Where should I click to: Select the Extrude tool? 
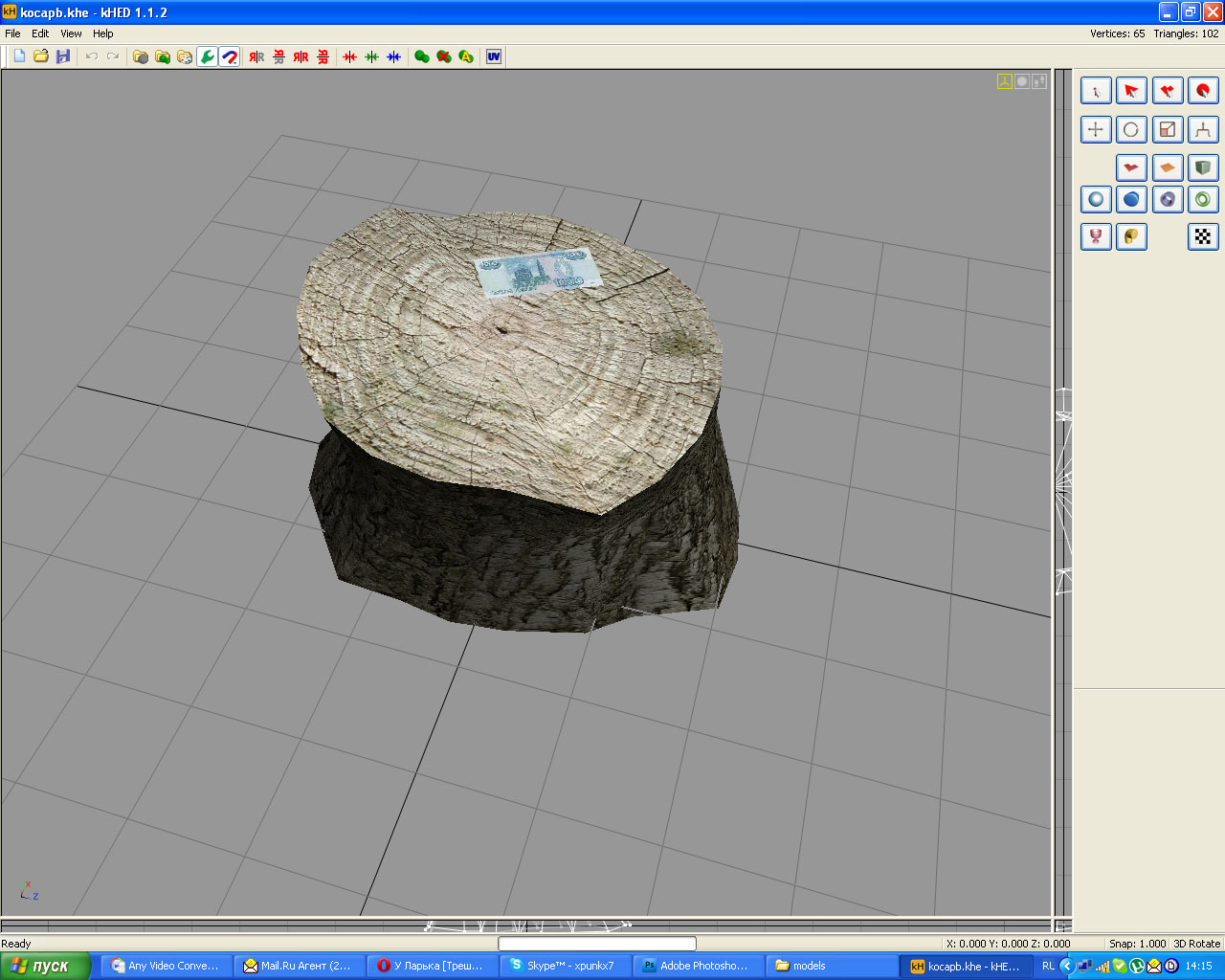coord(1202,129)
